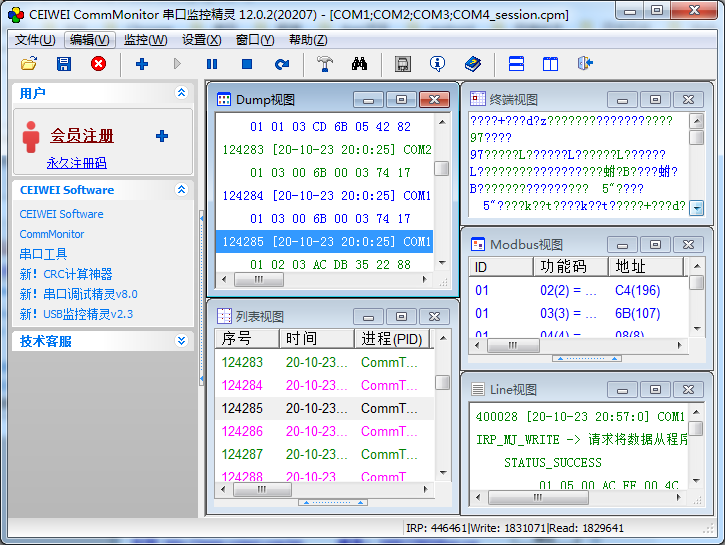Click the binoculars find icon
This screenshot has height=545, width=725.
point(359,64)
